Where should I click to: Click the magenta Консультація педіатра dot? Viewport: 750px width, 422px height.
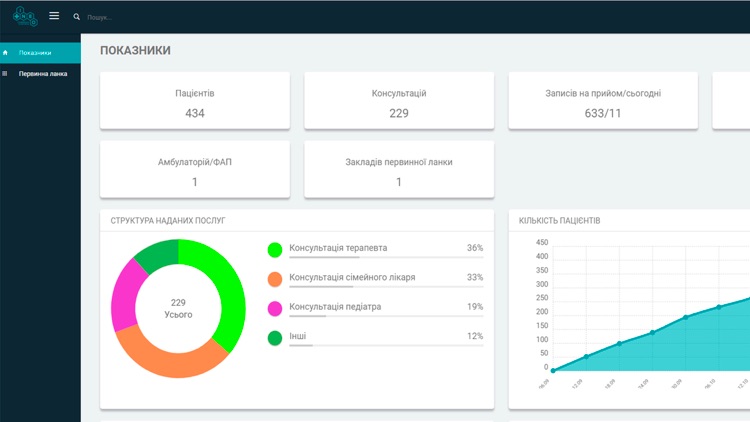click(275, 308)
